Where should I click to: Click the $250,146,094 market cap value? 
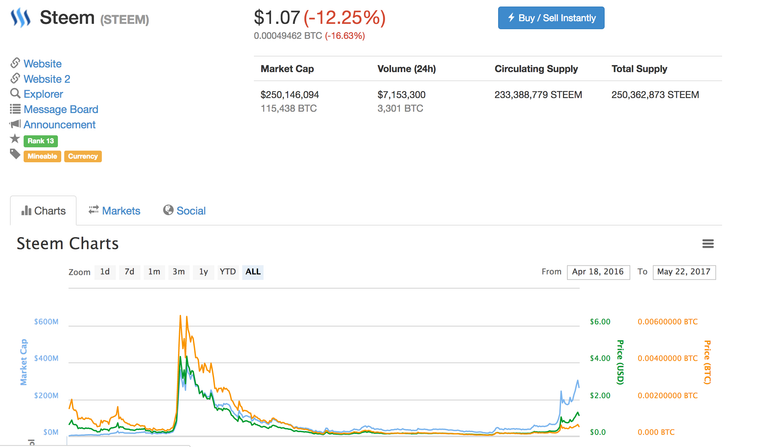[x=289, y=94]
